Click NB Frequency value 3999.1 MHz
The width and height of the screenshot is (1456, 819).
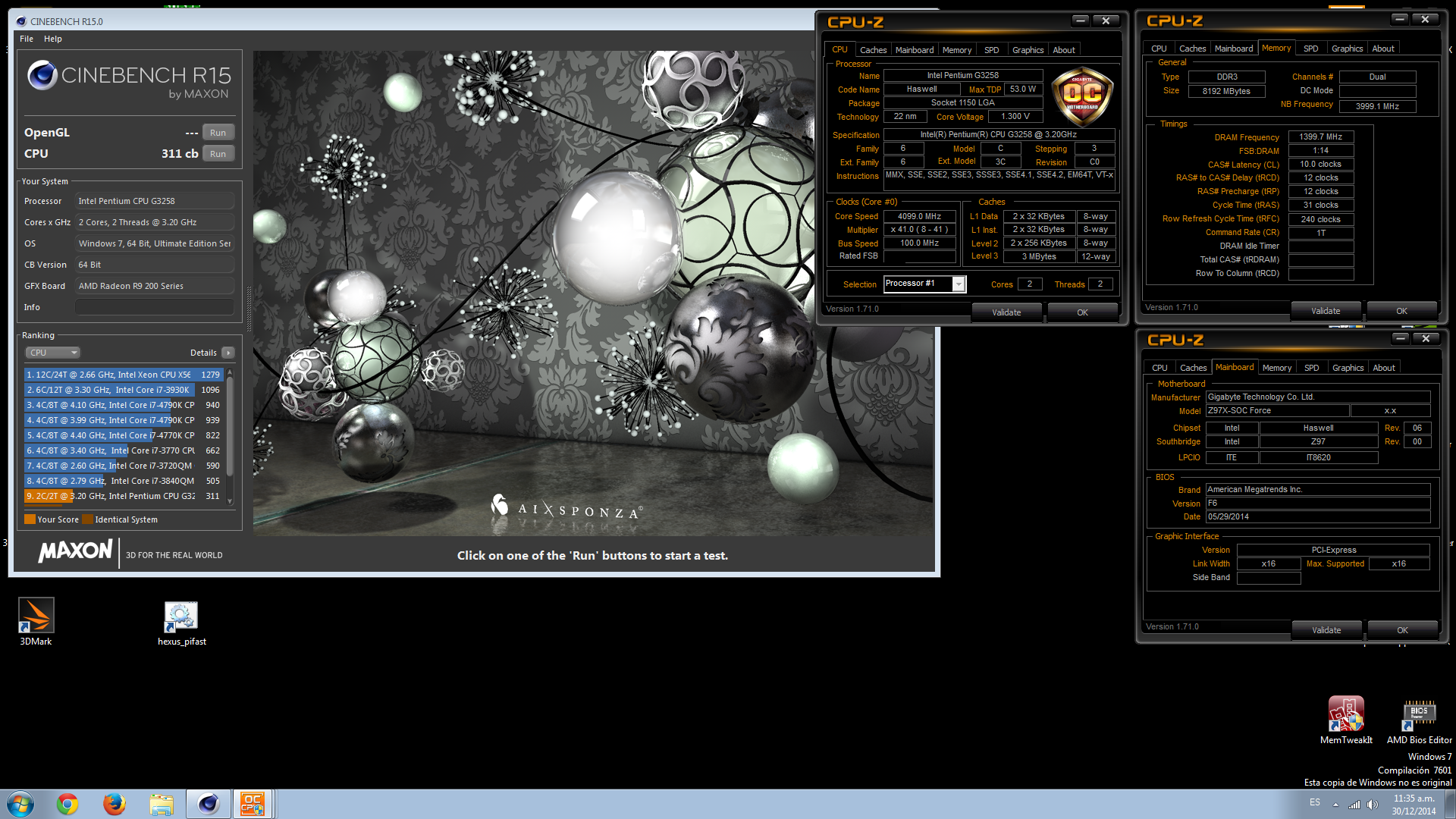point(1377,106)
